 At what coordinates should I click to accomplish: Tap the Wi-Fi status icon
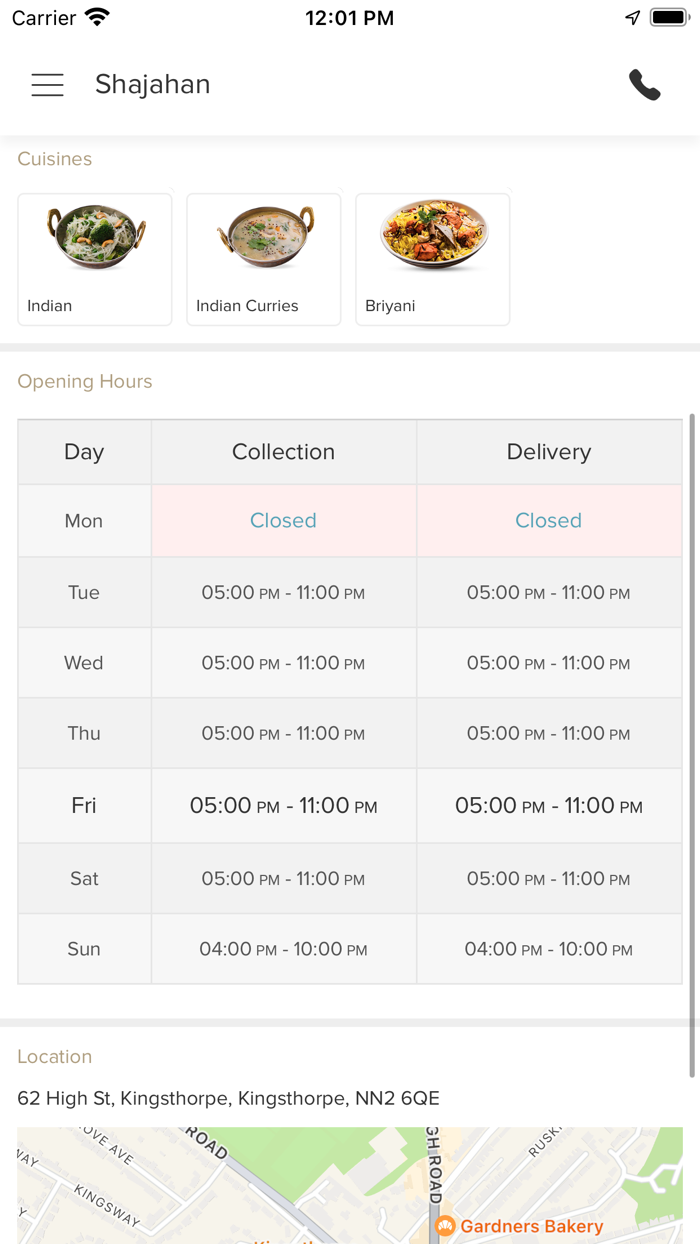point(97,18)
